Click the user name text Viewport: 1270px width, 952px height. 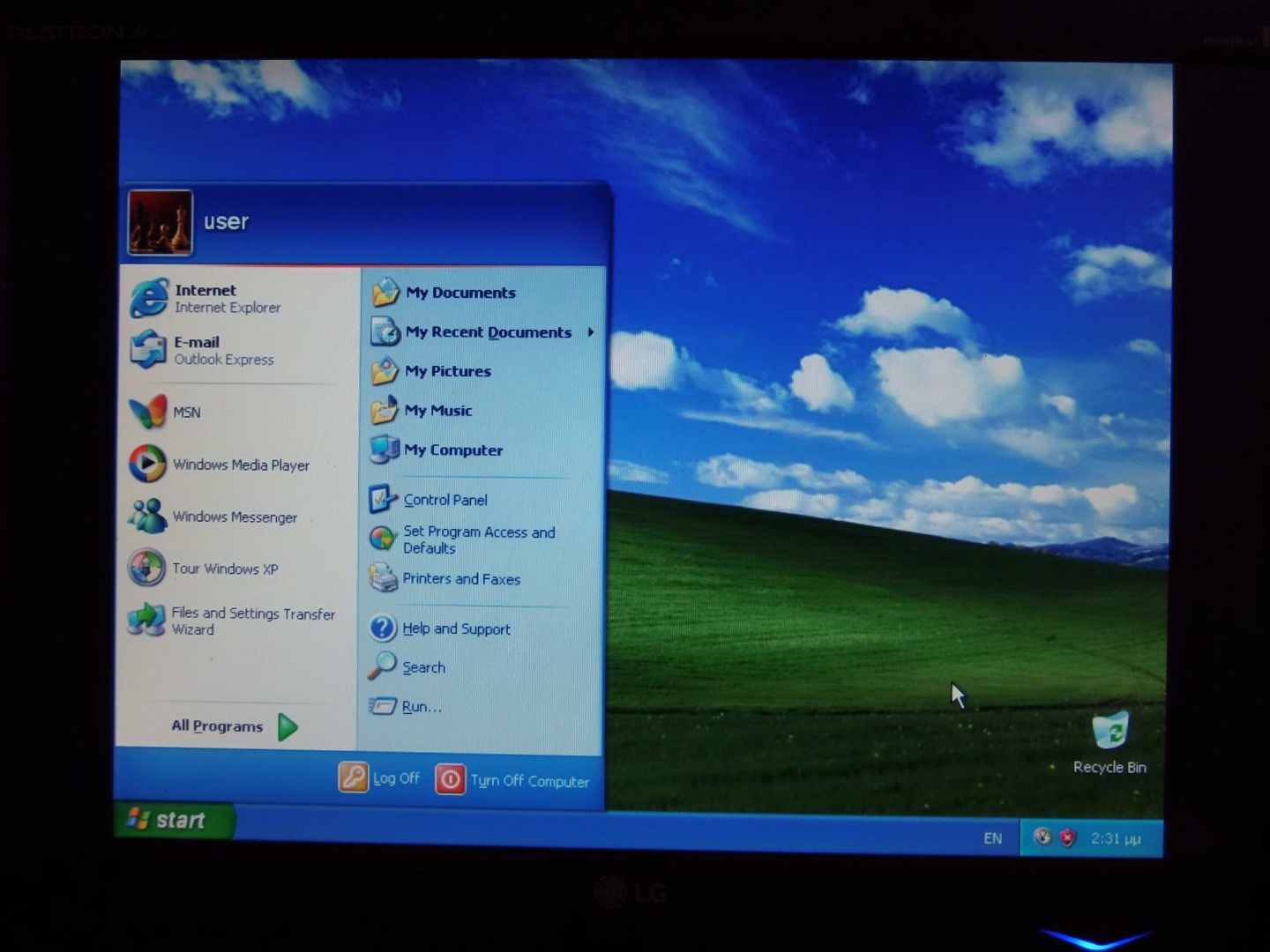pyautogui.click(x=226, y=221)
